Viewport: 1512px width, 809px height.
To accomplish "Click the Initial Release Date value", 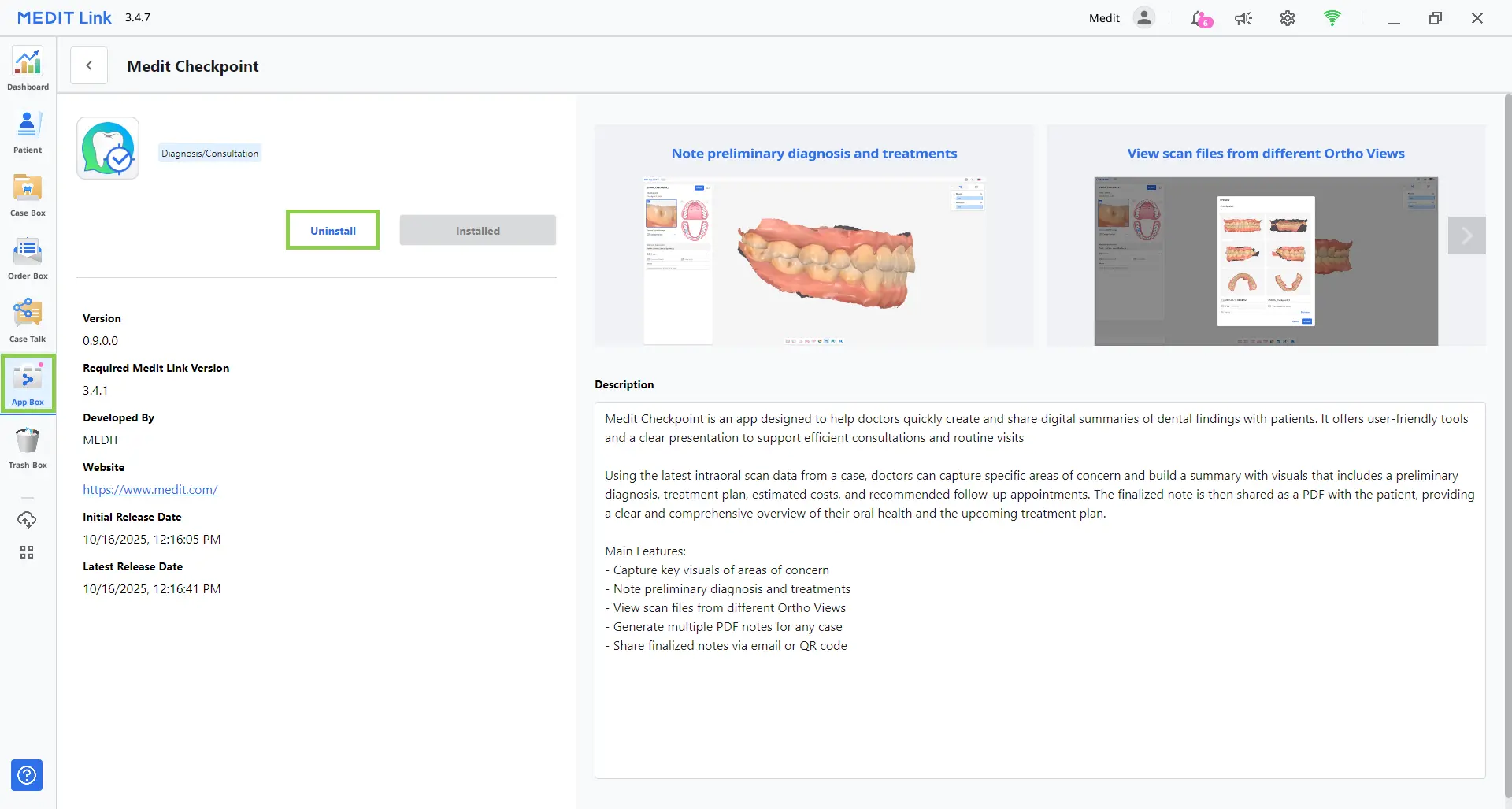I will (x=152, y=539).
